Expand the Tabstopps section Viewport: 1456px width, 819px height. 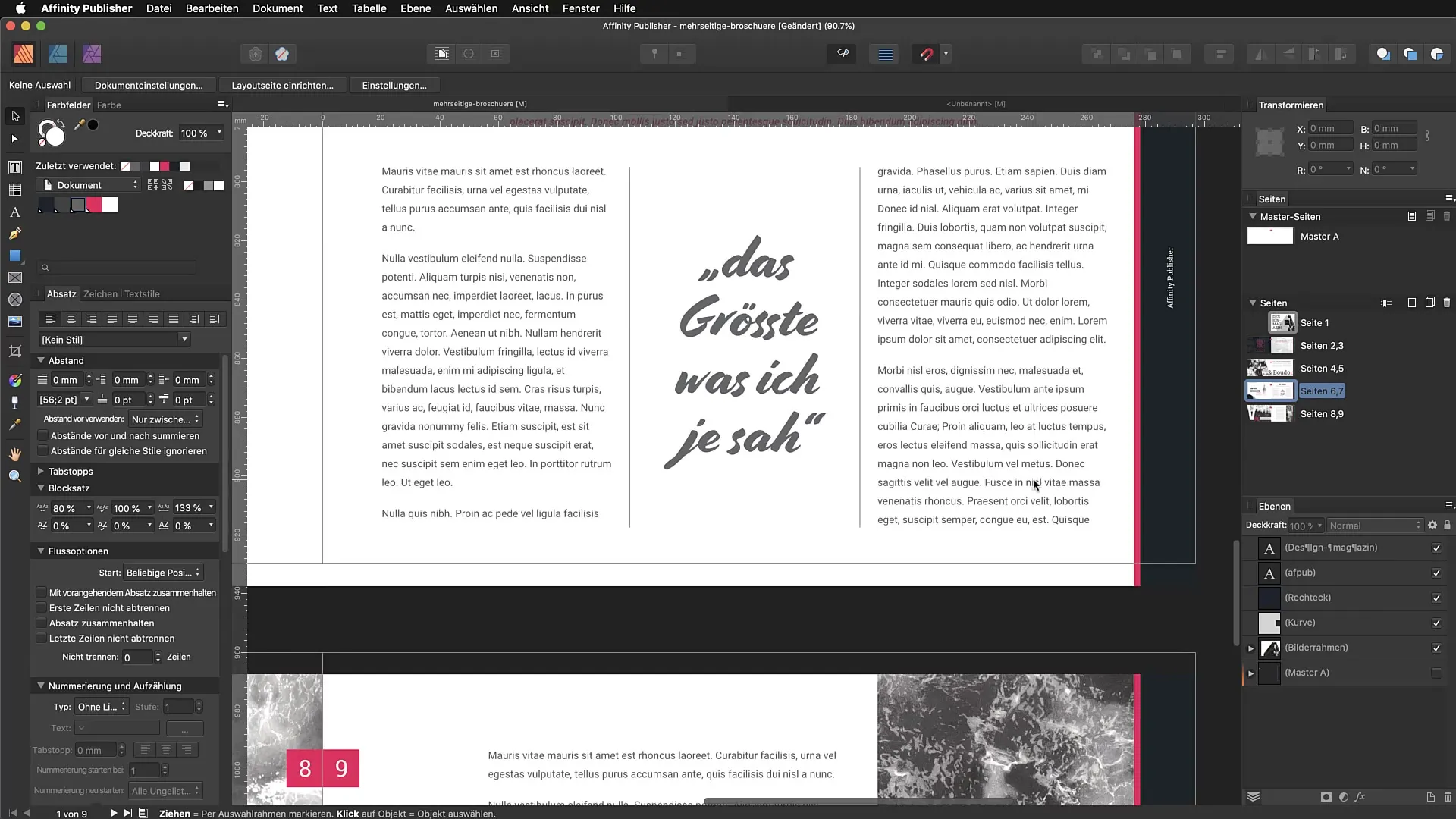click(x=41, y=472)
